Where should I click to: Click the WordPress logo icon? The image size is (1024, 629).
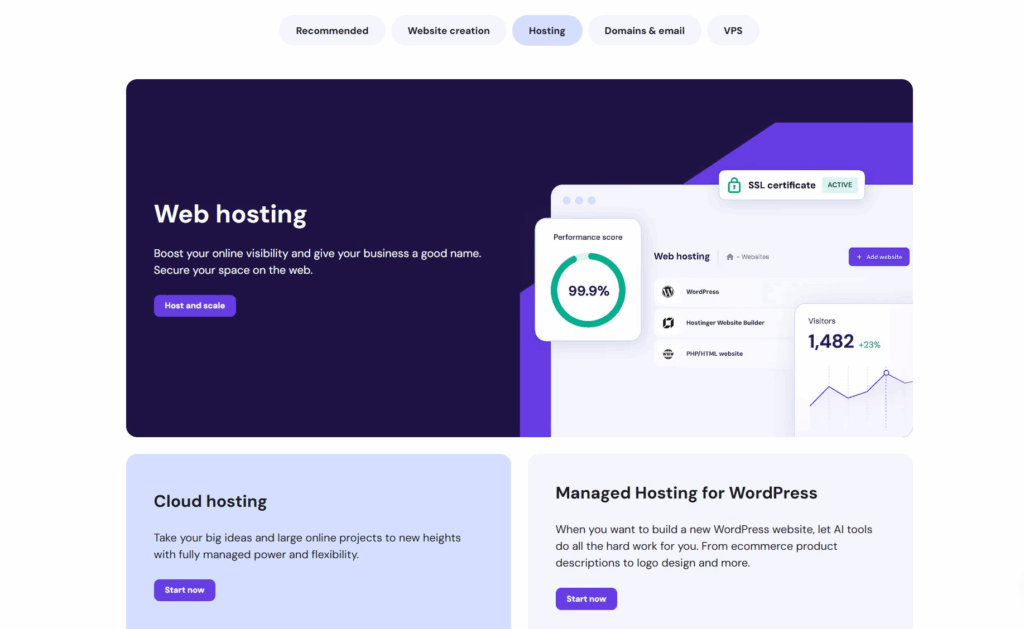click(x=668, y=292)
